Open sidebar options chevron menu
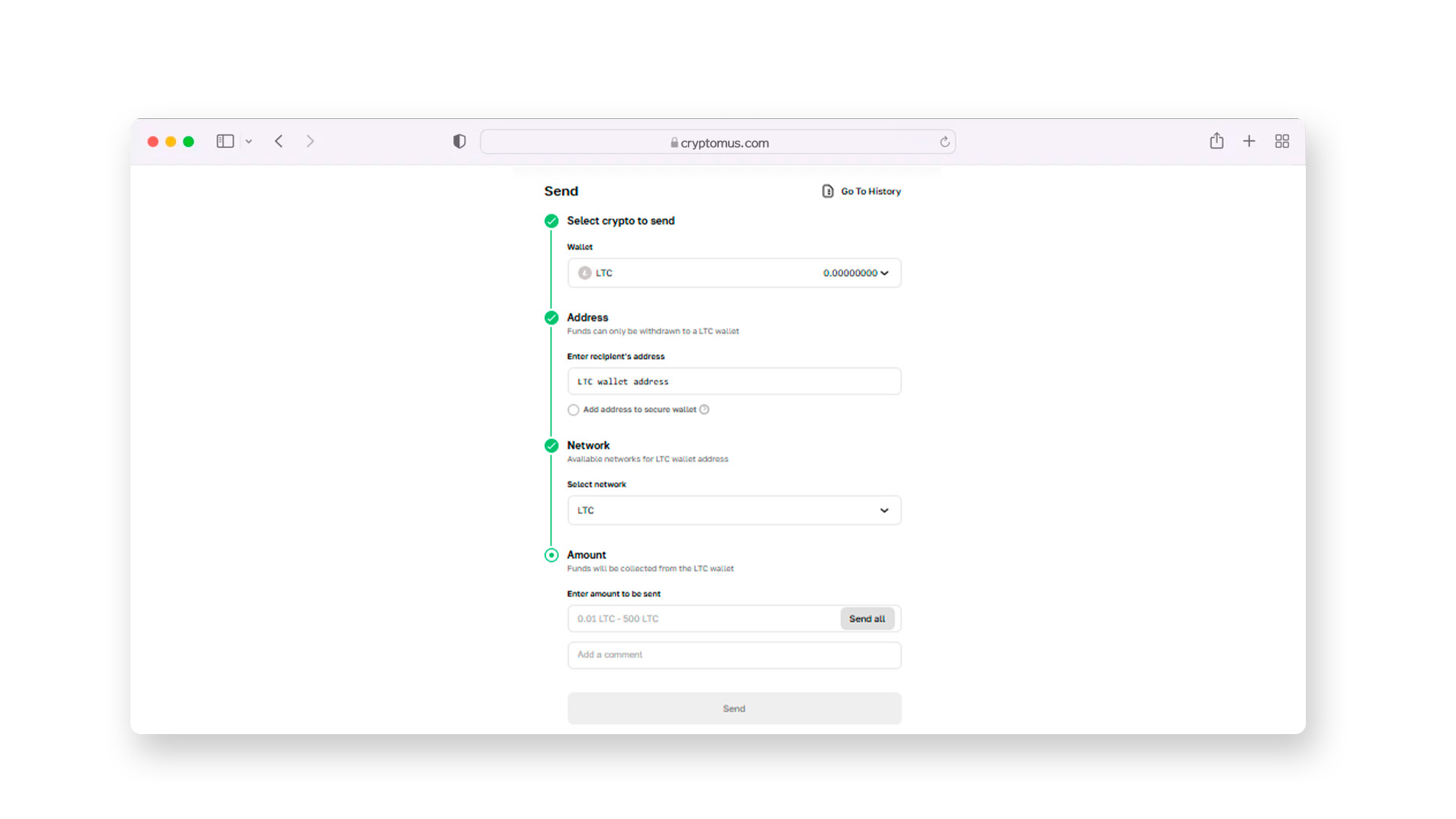 pyautogui.click(x=249, y=142)
